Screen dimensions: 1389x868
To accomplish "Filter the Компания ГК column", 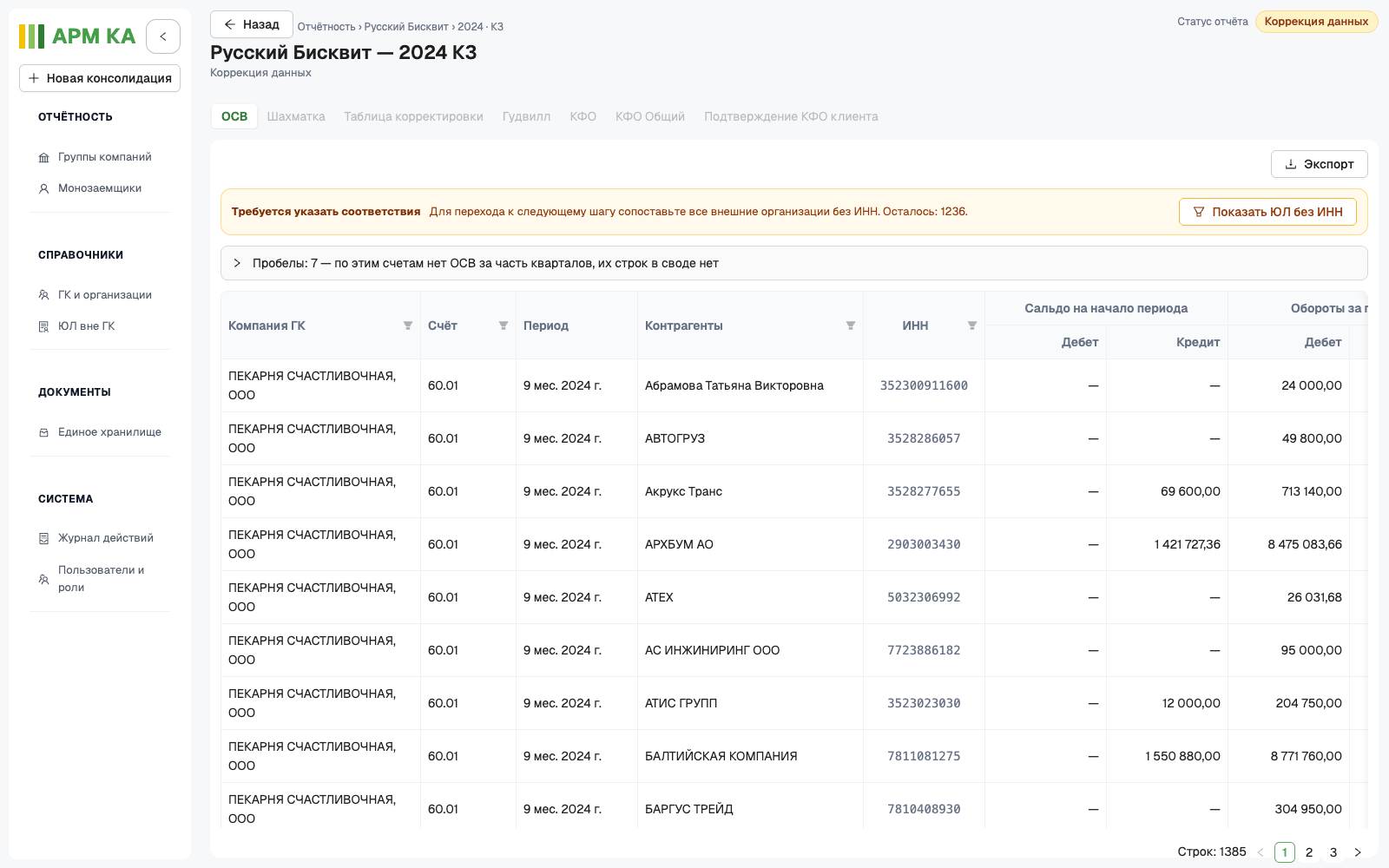I will pyautogui.click(x=408, y=325).
